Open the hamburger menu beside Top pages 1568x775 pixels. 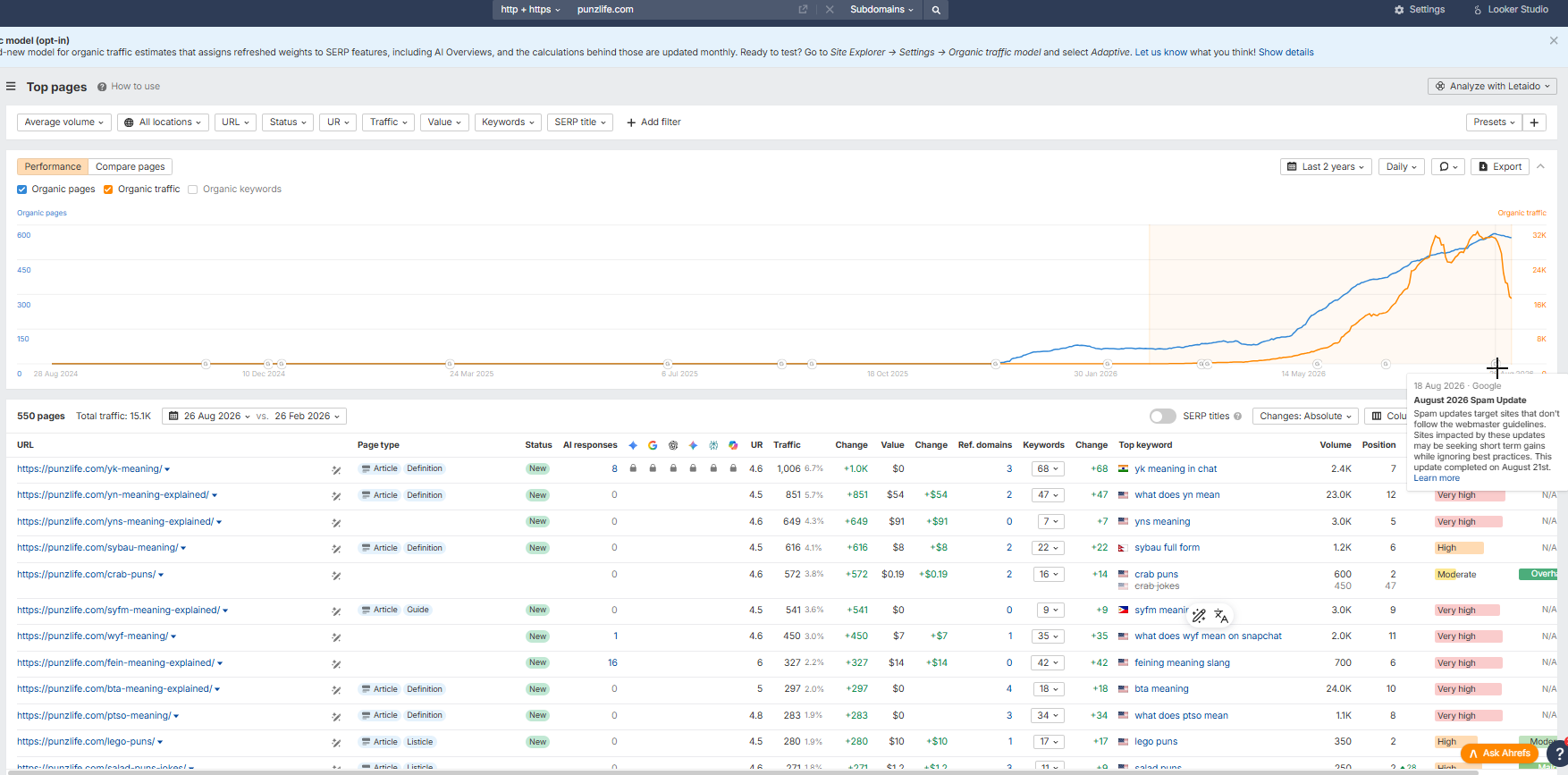click(x=11, y=87)
